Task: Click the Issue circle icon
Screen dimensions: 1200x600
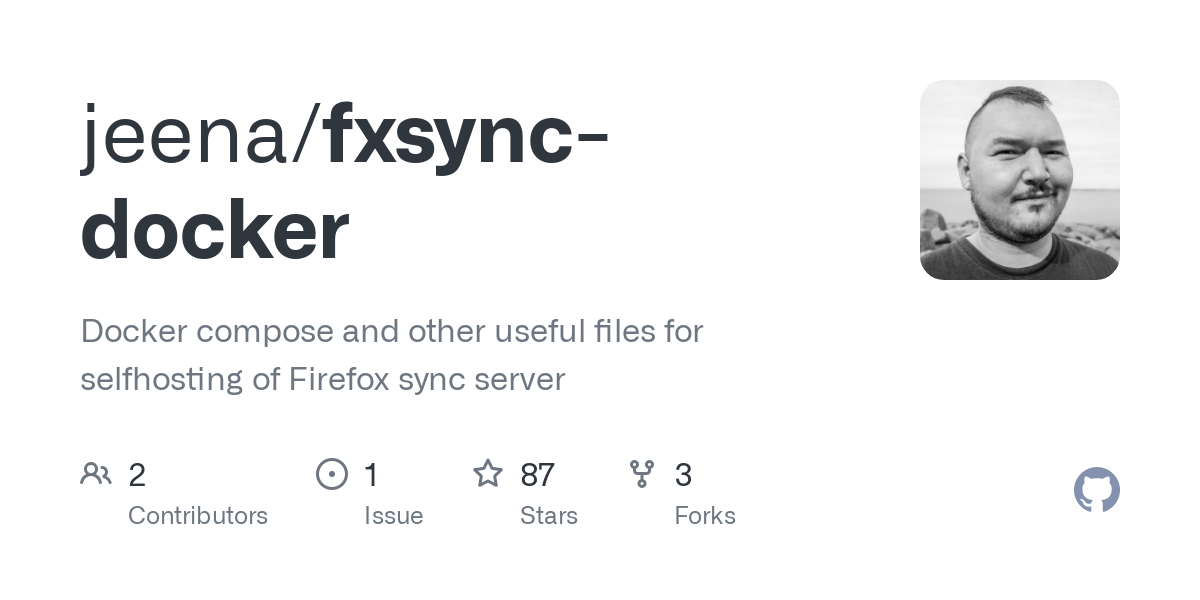Action: tap(331, 474)
